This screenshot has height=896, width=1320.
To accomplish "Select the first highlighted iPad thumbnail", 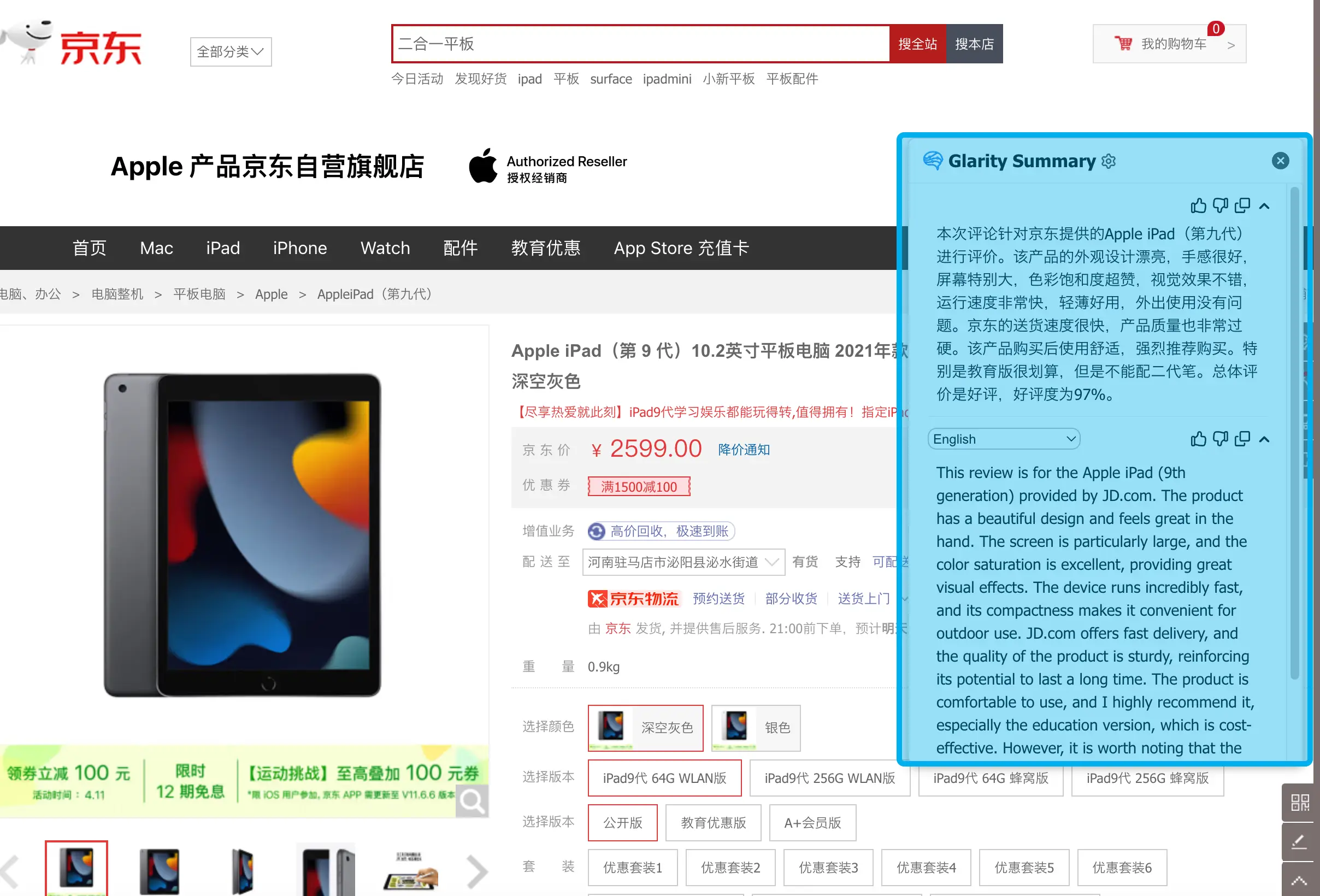I will [76, 868].
